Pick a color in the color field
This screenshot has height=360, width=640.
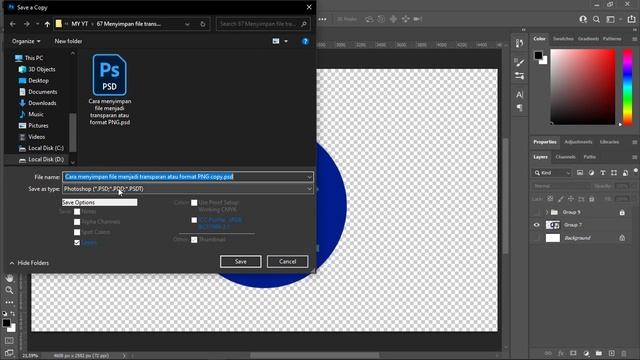[x=583, y=87]
